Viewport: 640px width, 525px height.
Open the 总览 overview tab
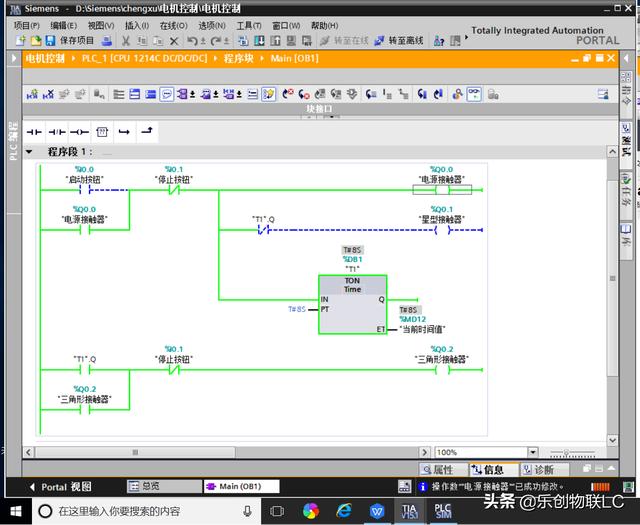pyautogui.click(x=164, y=486)
